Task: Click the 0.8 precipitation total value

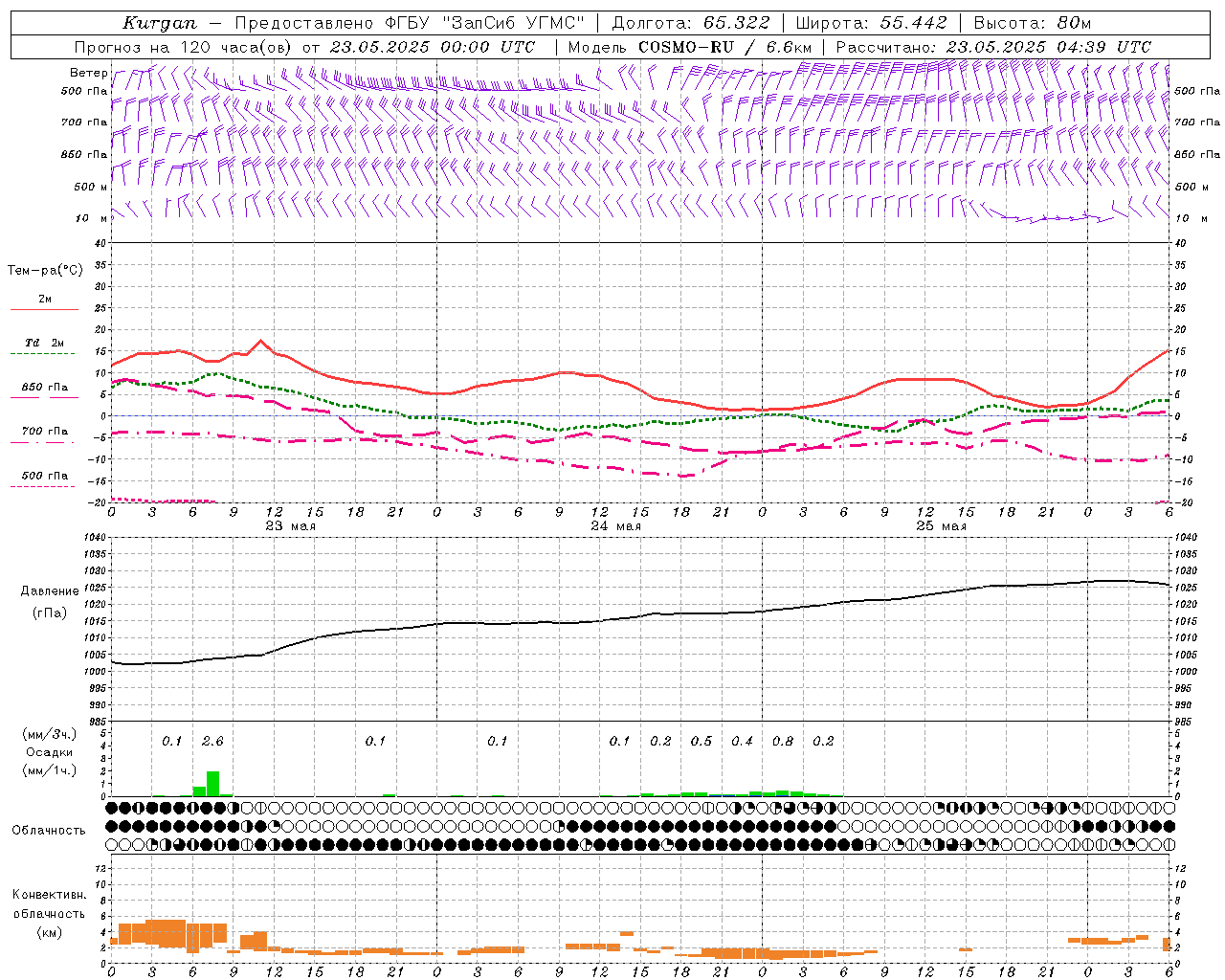Action: click(783, 741)
